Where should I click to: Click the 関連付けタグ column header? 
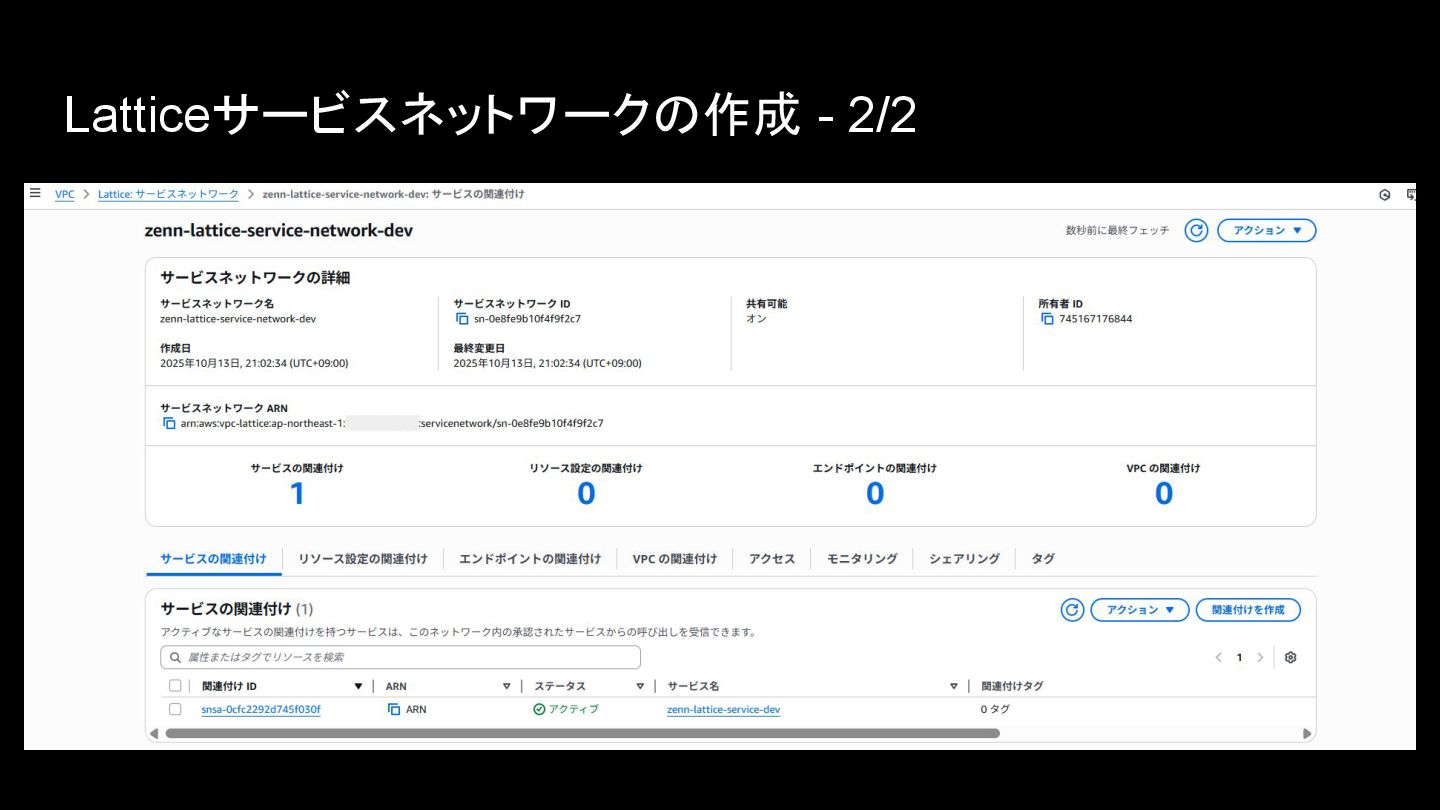click(x=1012, y=686)
